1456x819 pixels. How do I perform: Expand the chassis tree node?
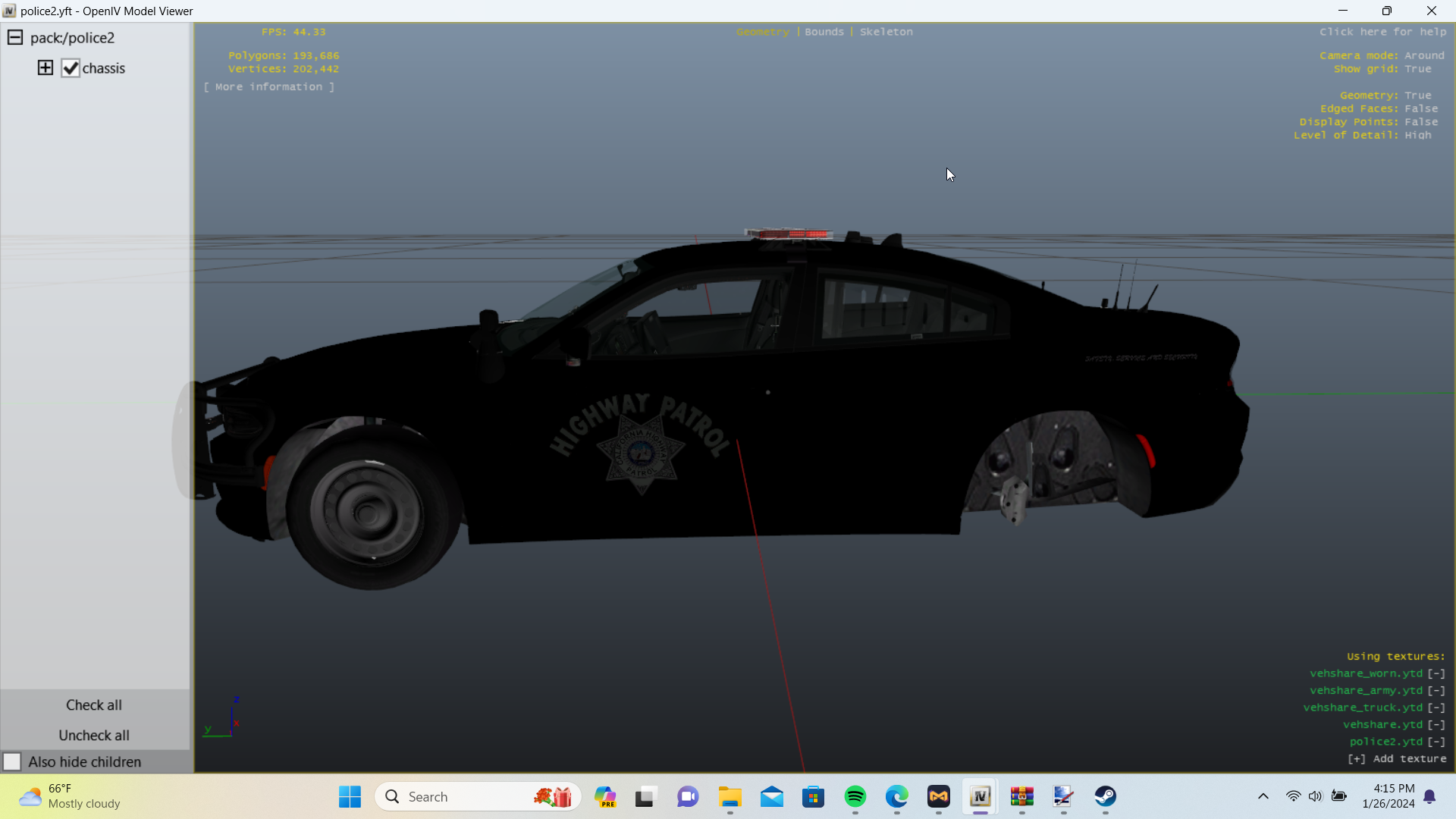pos(45,68)
